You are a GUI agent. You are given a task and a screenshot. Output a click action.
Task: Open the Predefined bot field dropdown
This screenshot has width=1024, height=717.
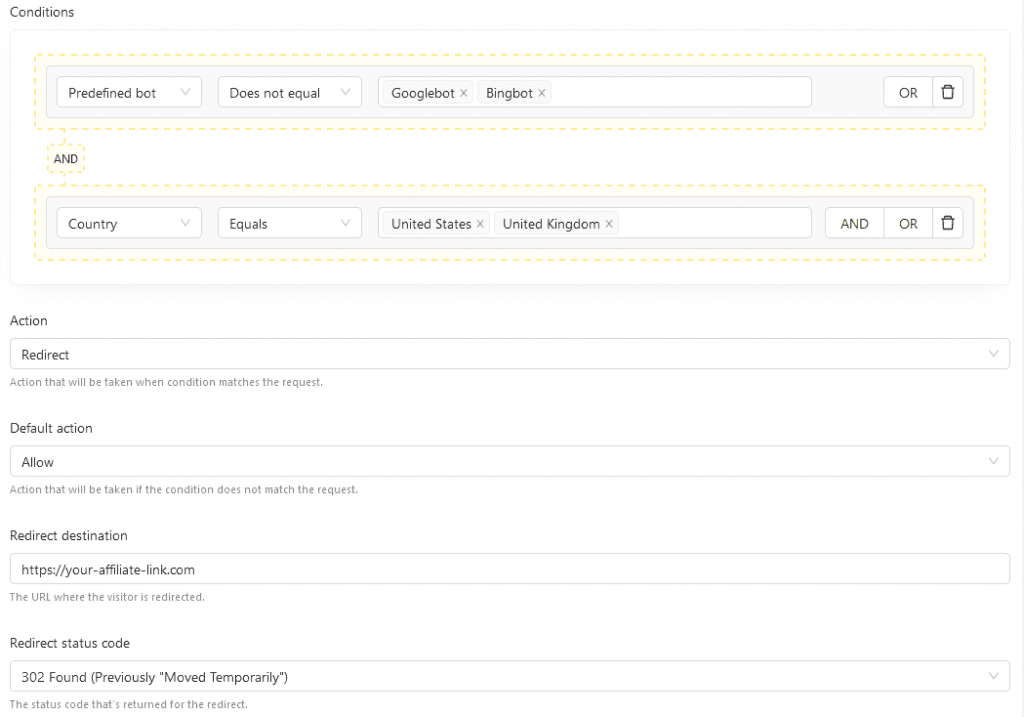[129, 92]
